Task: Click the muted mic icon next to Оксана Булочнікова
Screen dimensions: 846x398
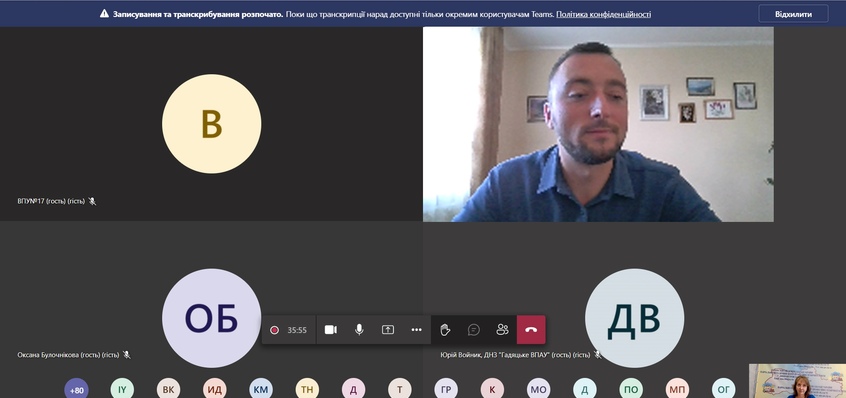Action: coord(127,355)
